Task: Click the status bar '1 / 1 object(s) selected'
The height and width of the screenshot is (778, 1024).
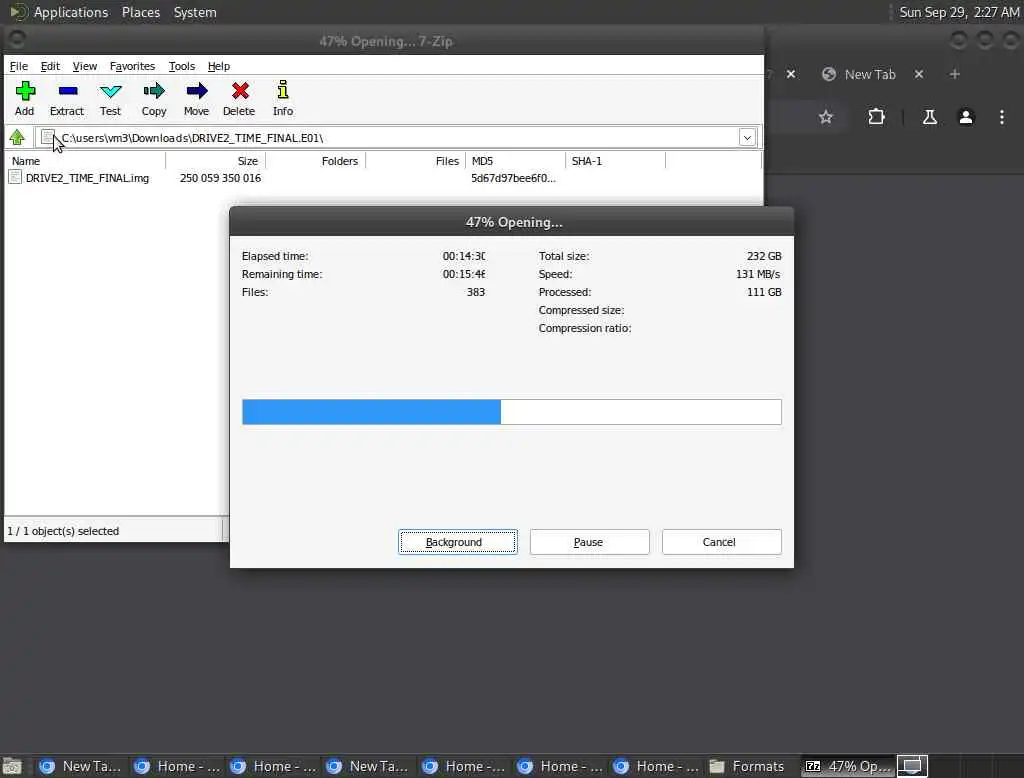Action: pyautogui.click(x=63, y=531)
